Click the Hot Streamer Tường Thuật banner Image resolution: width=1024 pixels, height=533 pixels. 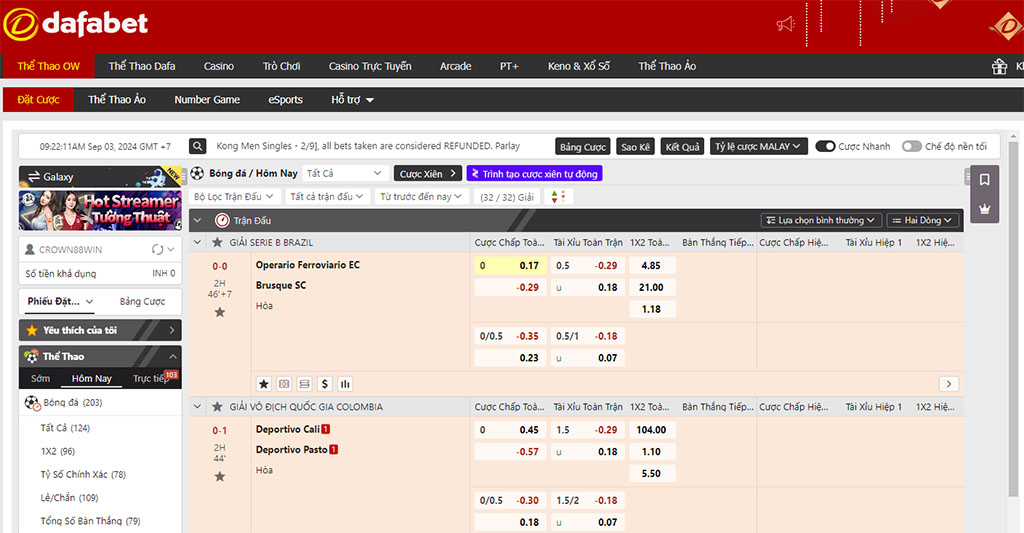[98, 210]
